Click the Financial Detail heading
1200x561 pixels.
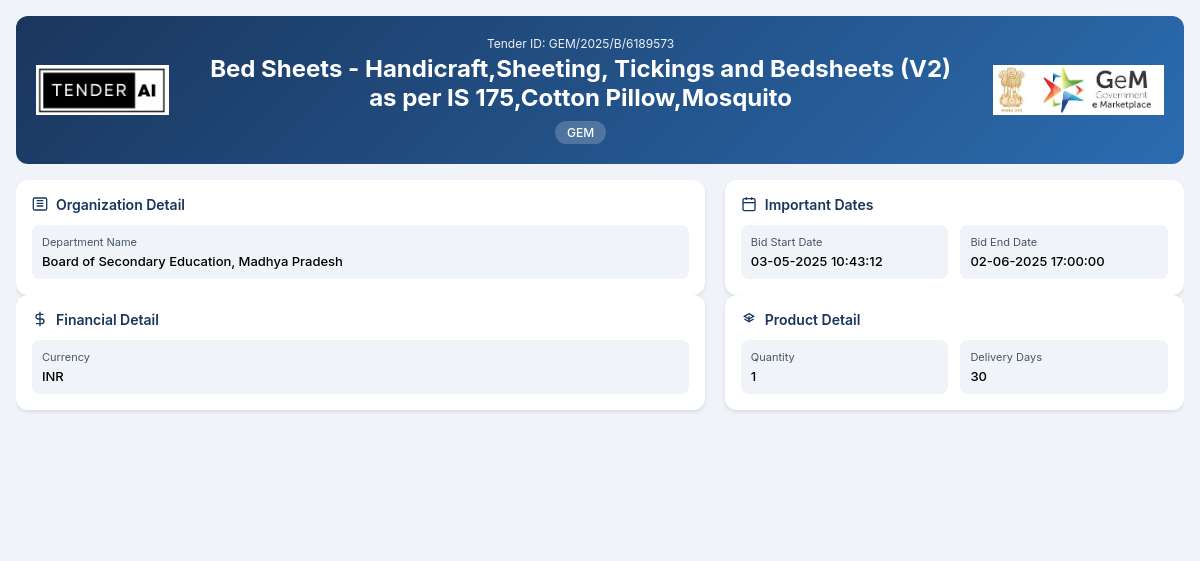click(107, 320)
